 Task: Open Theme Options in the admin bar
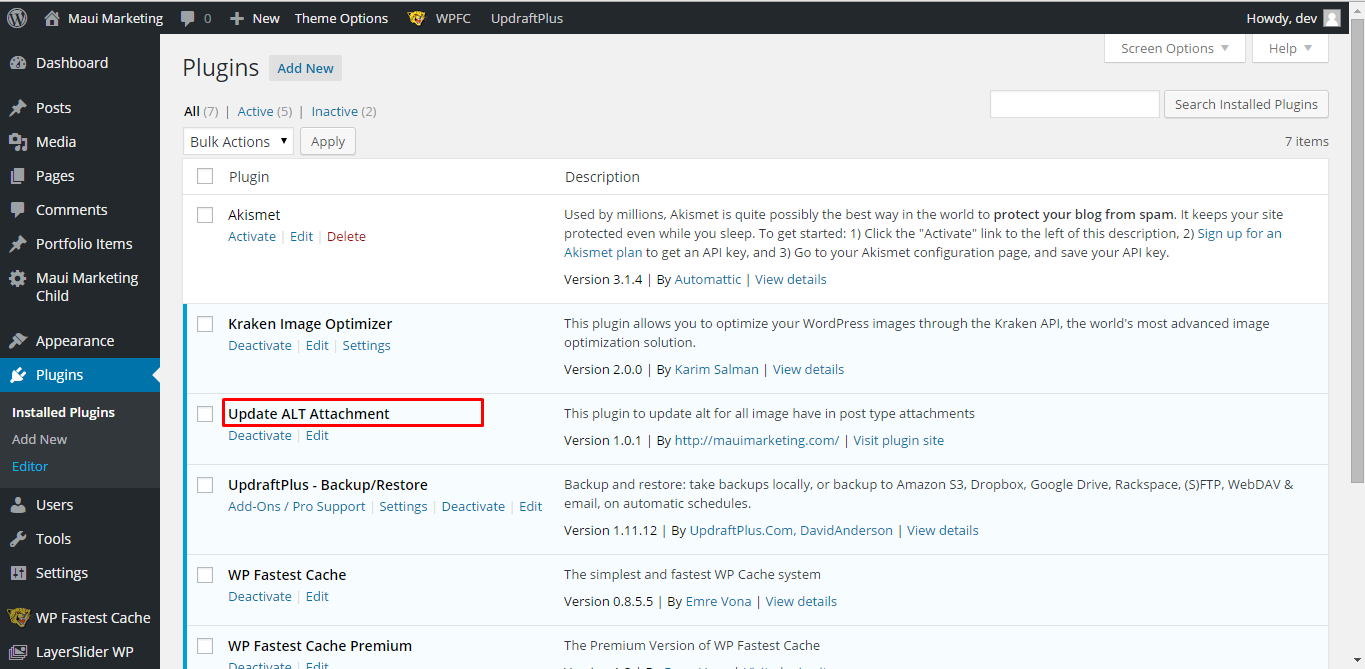tap(341, 18)
